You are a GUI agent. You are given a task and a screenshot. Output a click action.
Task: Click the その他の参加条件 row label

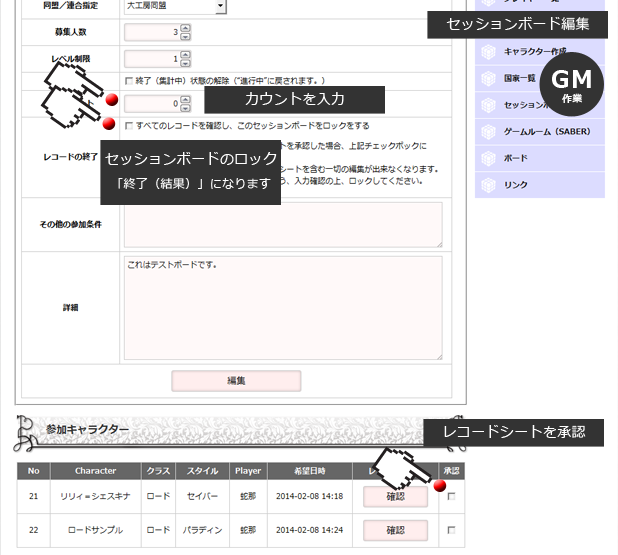(71, 225)
